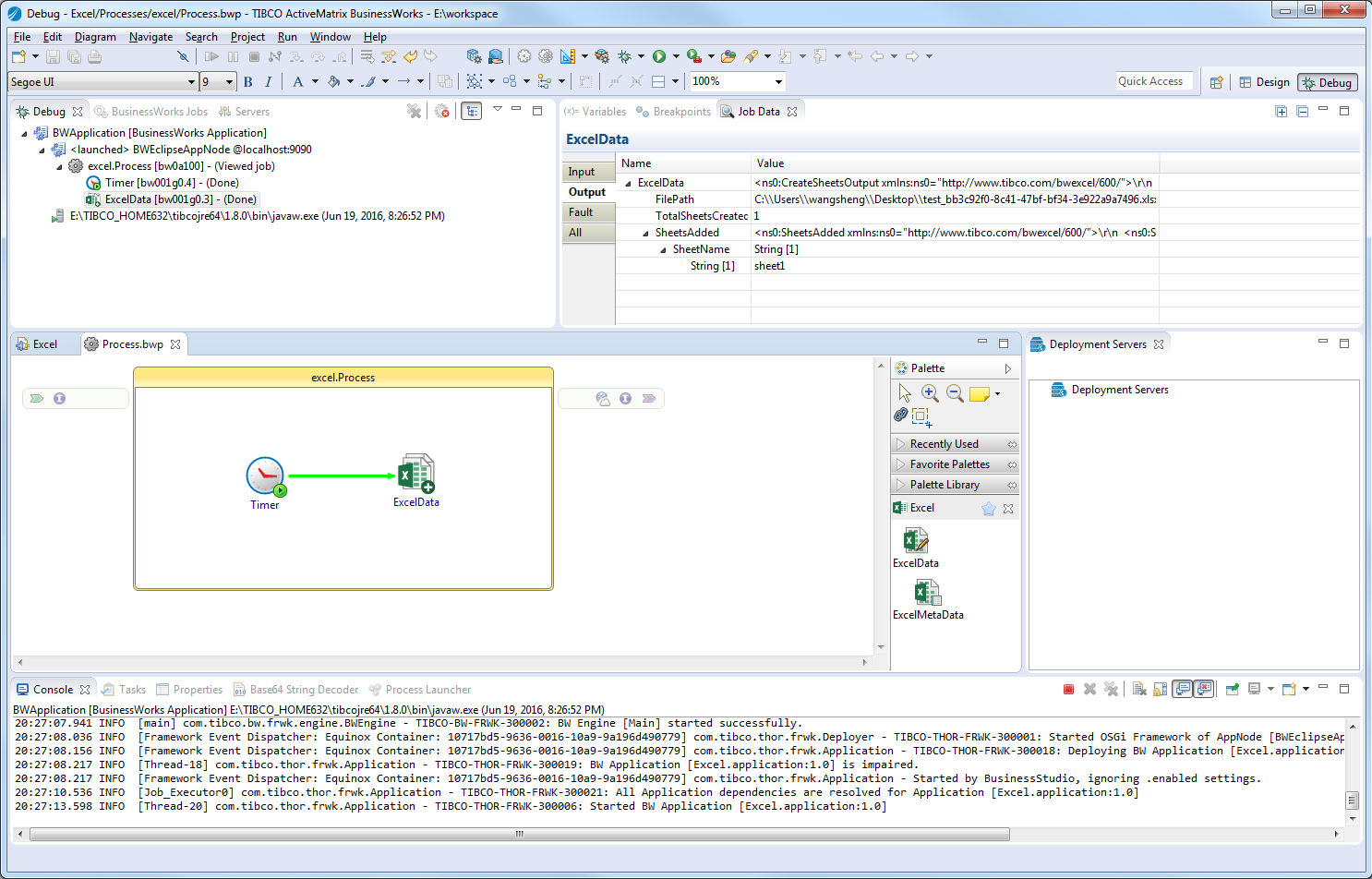Viewport: 1372px width, 879px height.
Task: Click the Debug bug toolbar icon
Action: pyautogui.click(x=624, y=56)
